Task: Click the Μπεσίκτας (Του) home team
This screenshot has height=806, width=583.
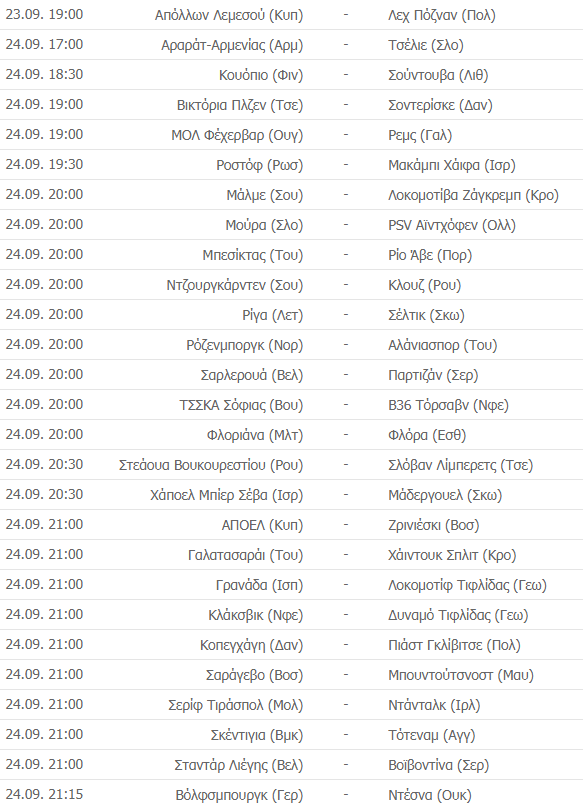Action: click(x=252, y=255)
